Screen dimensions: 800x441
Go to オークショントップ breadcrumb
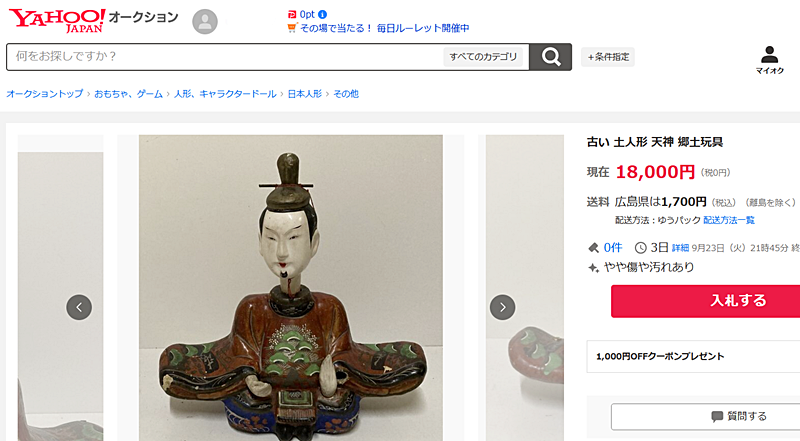click(44, 94)
